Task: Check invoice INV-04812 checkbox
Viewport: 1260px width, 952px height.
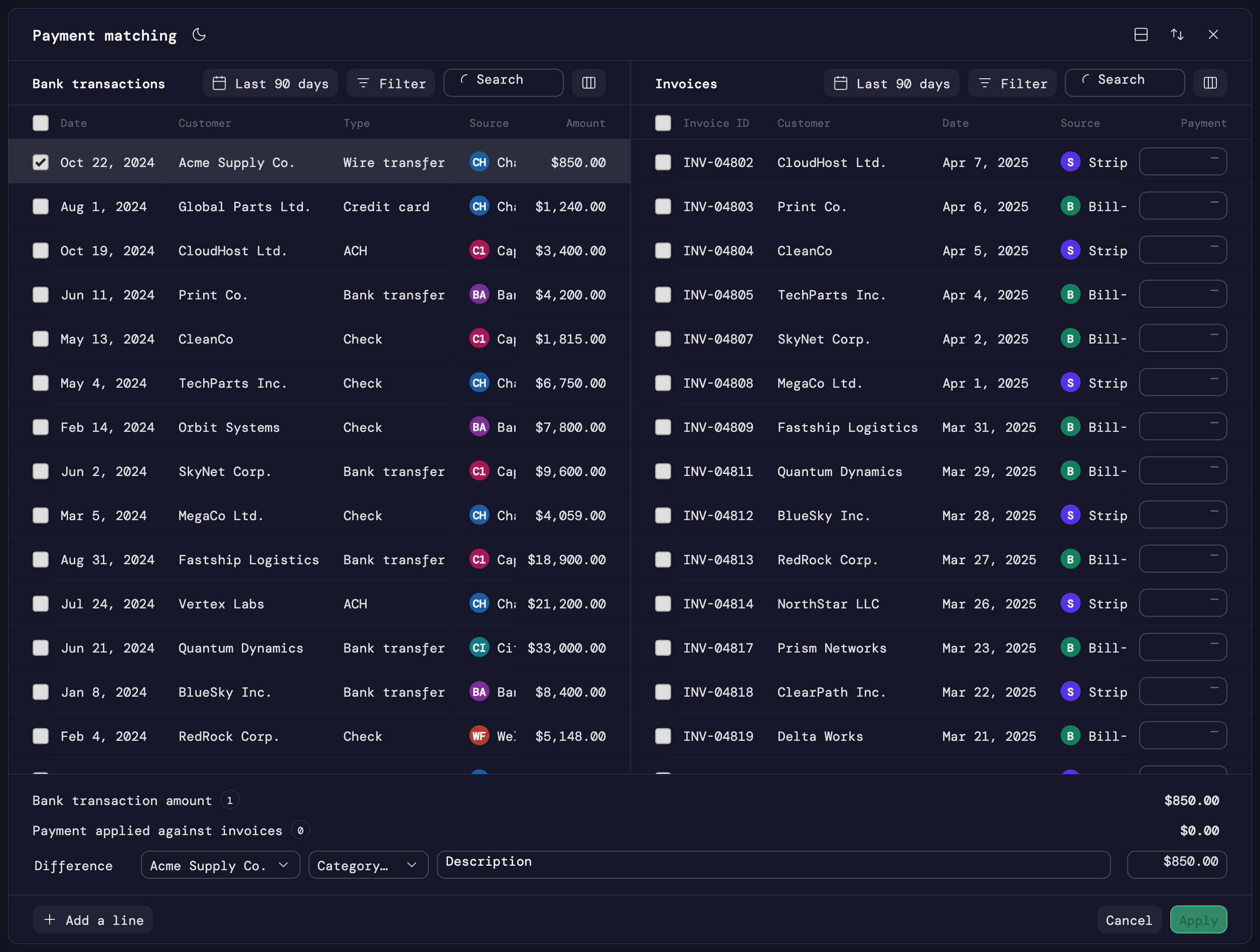Action: click(x=663, y=515)
